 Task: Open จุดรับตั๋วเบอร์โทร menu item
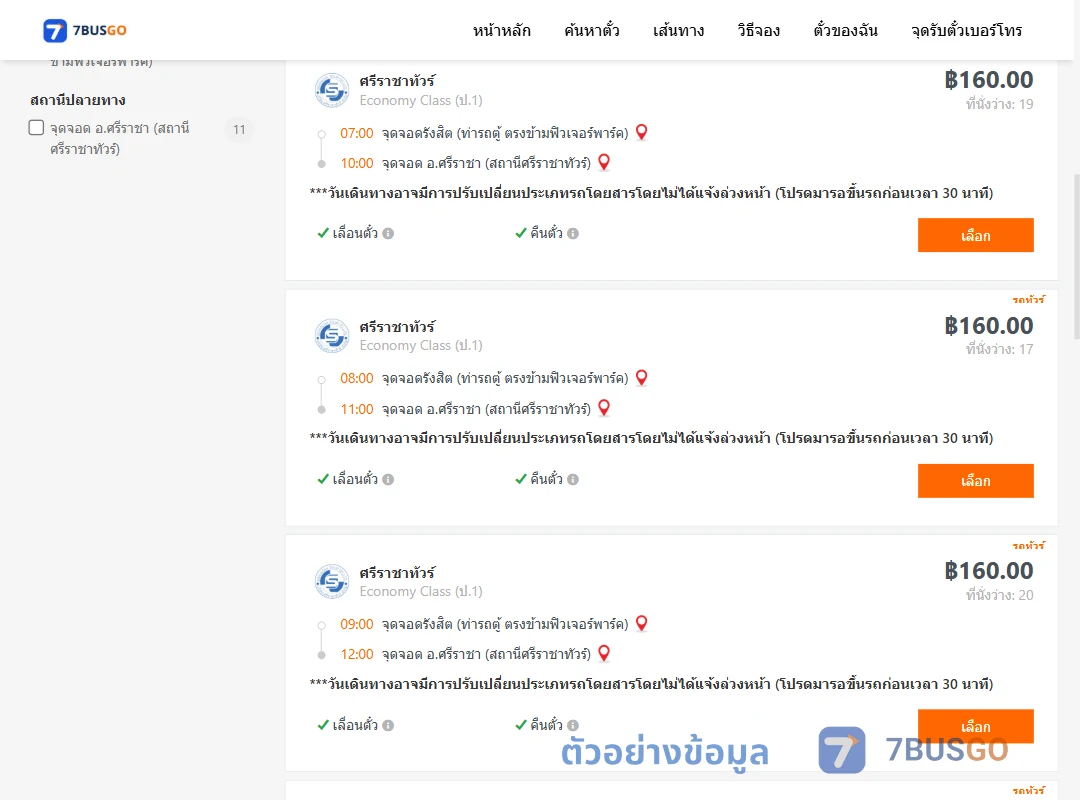click(966, 30)
